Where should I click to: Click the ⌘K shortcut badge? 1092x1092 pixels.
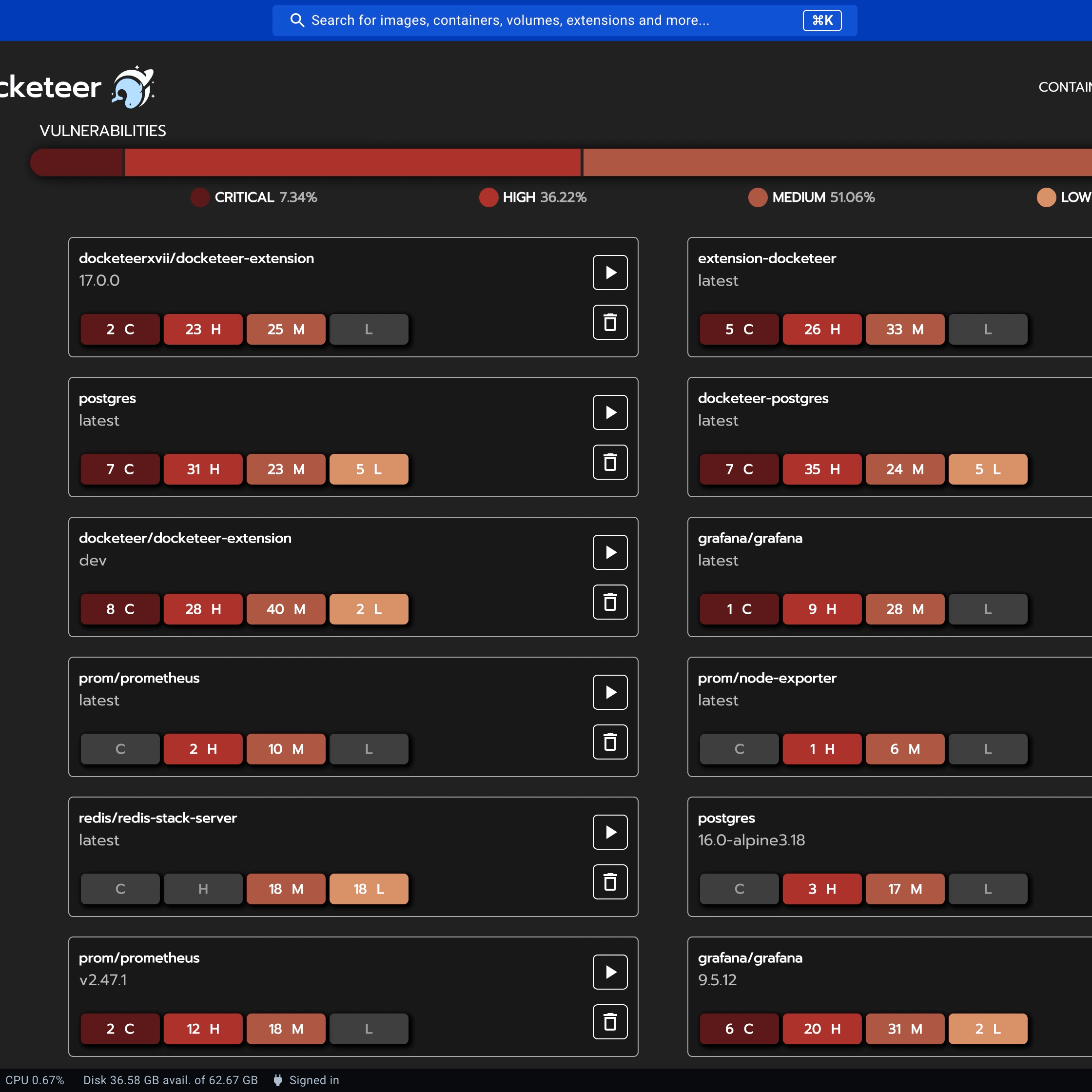(x=822, y=20)
